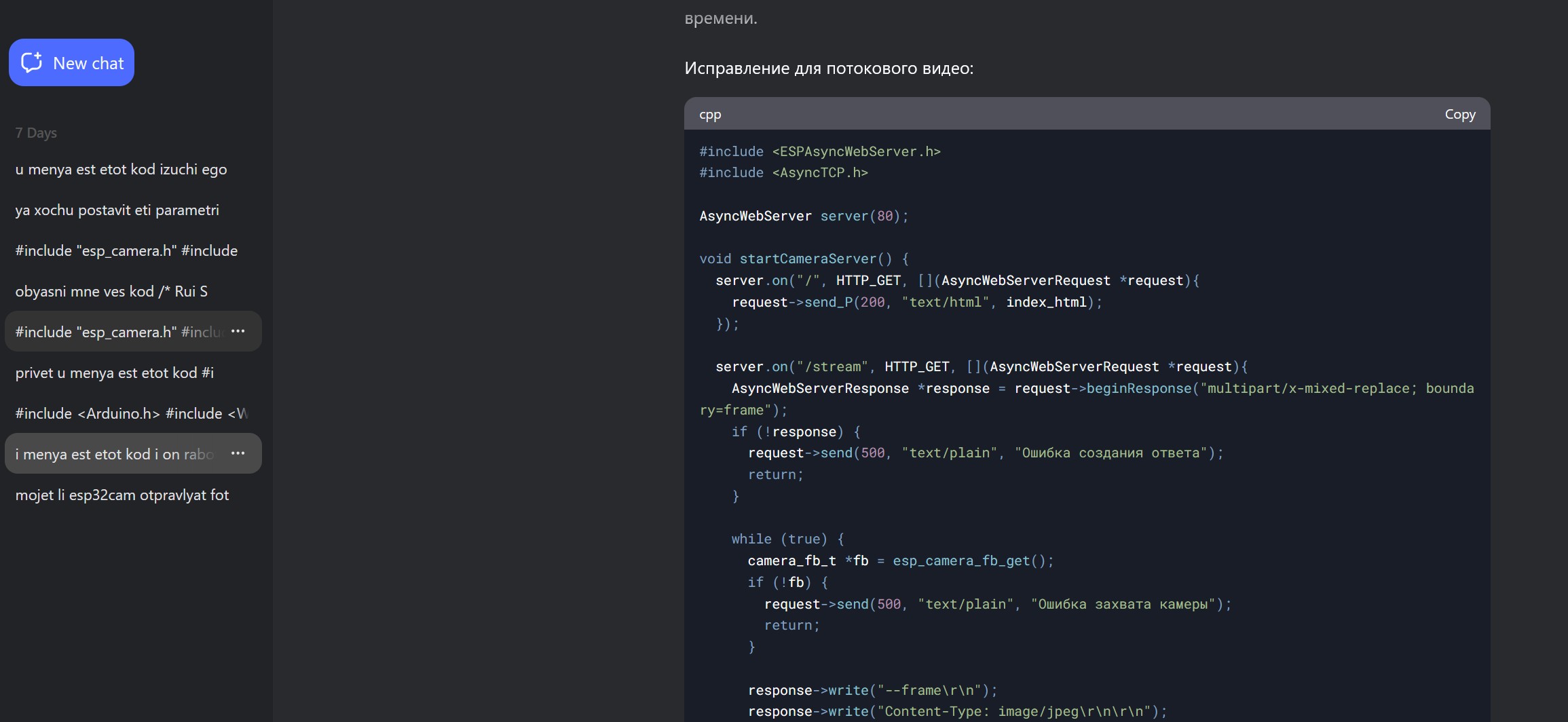Open chat '#include <Arduino.h> #include <W'
The width and height of the screenshot is (1568, 722).
pyautogui.click(x=133, y=413)
